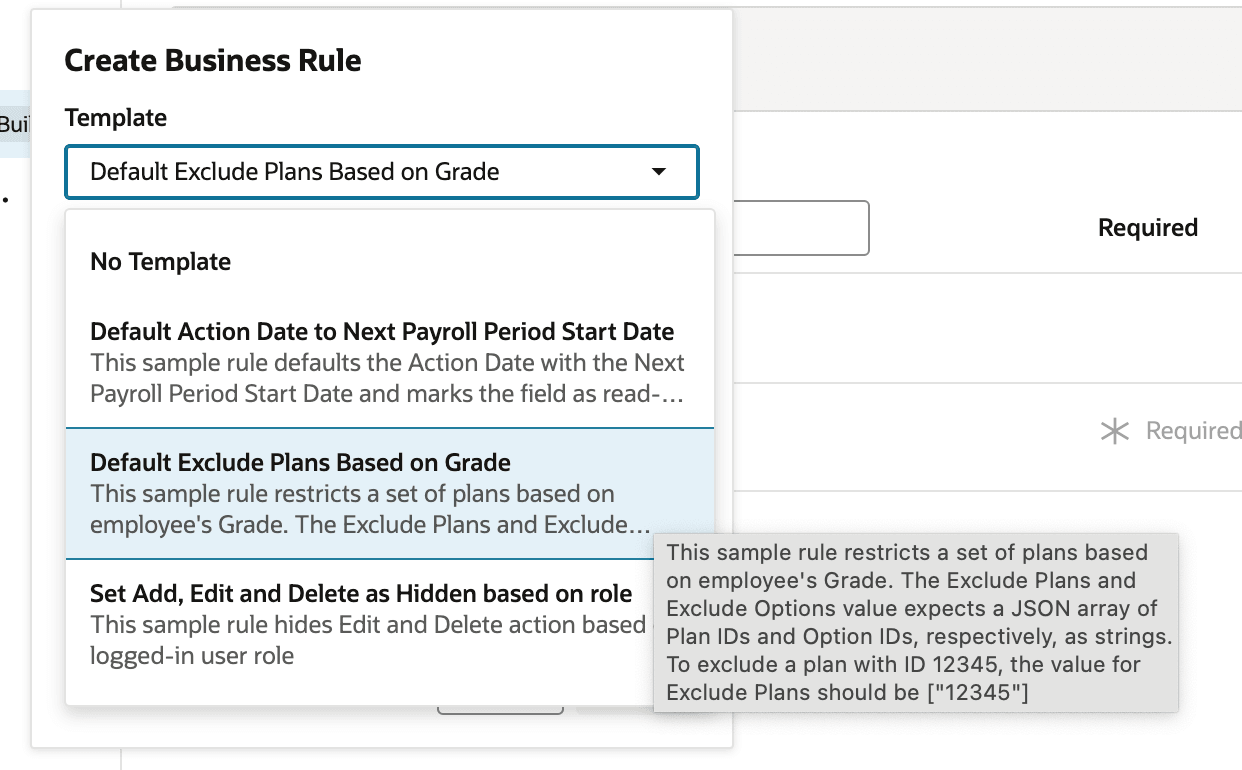1242x770 pixels.
Task: Click the restricts-plans description inside the dropdown list
Action: point(370,509)
